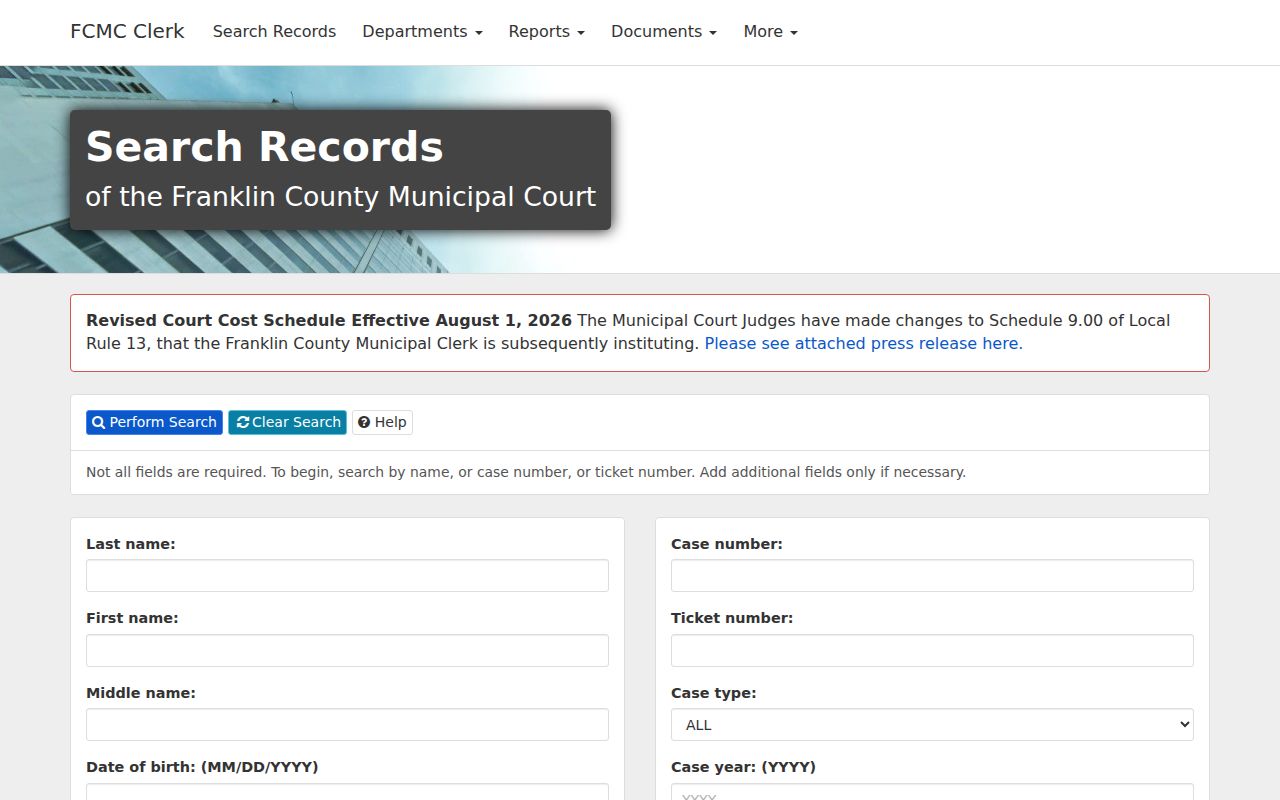This screenshot has width=1280, height=800.
Task: Focus the Case number field
Action: (932, 576)
